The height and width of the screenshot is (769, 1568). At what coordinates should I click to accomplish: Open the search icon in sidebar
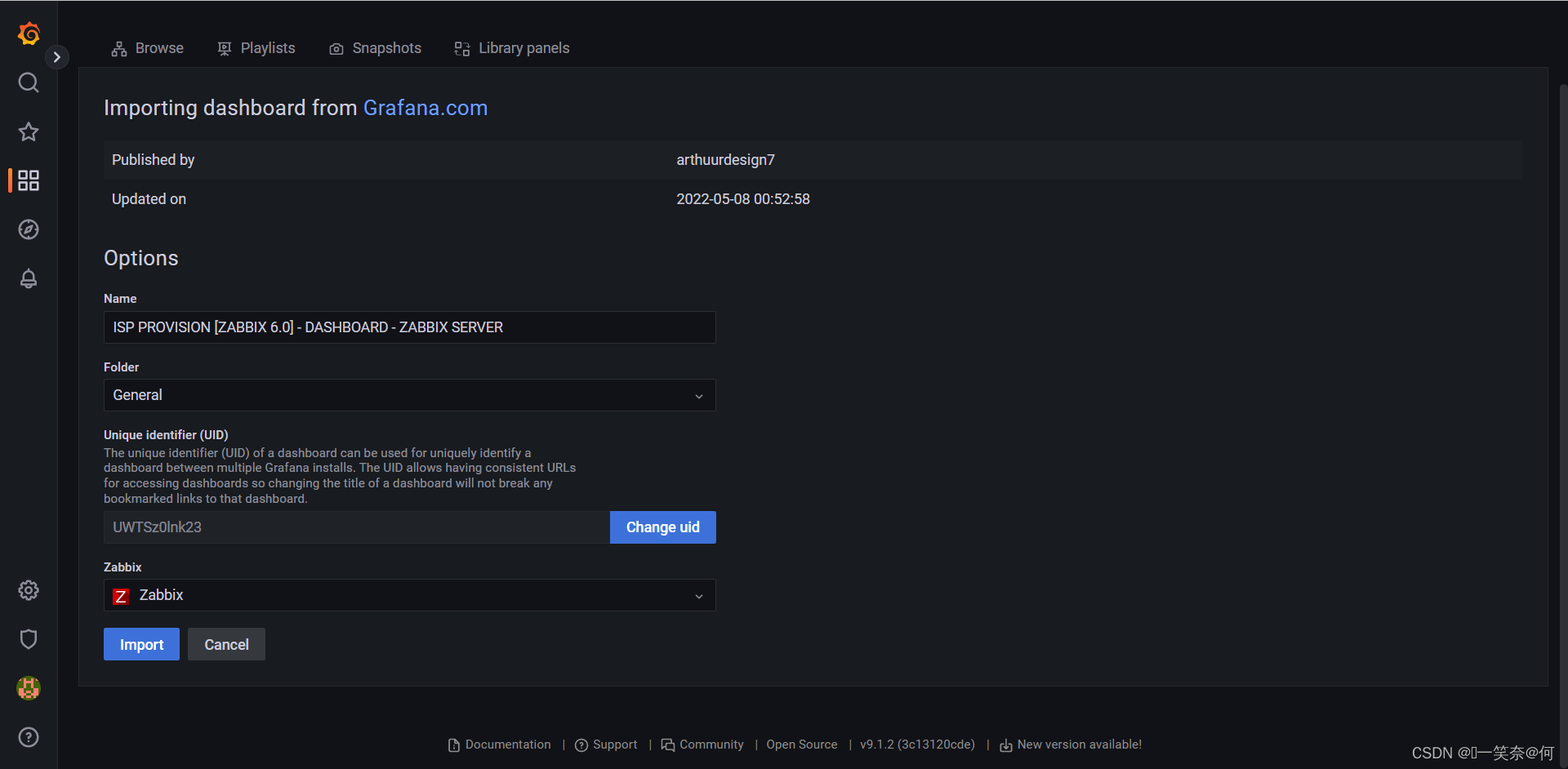(x=29, y=82)
